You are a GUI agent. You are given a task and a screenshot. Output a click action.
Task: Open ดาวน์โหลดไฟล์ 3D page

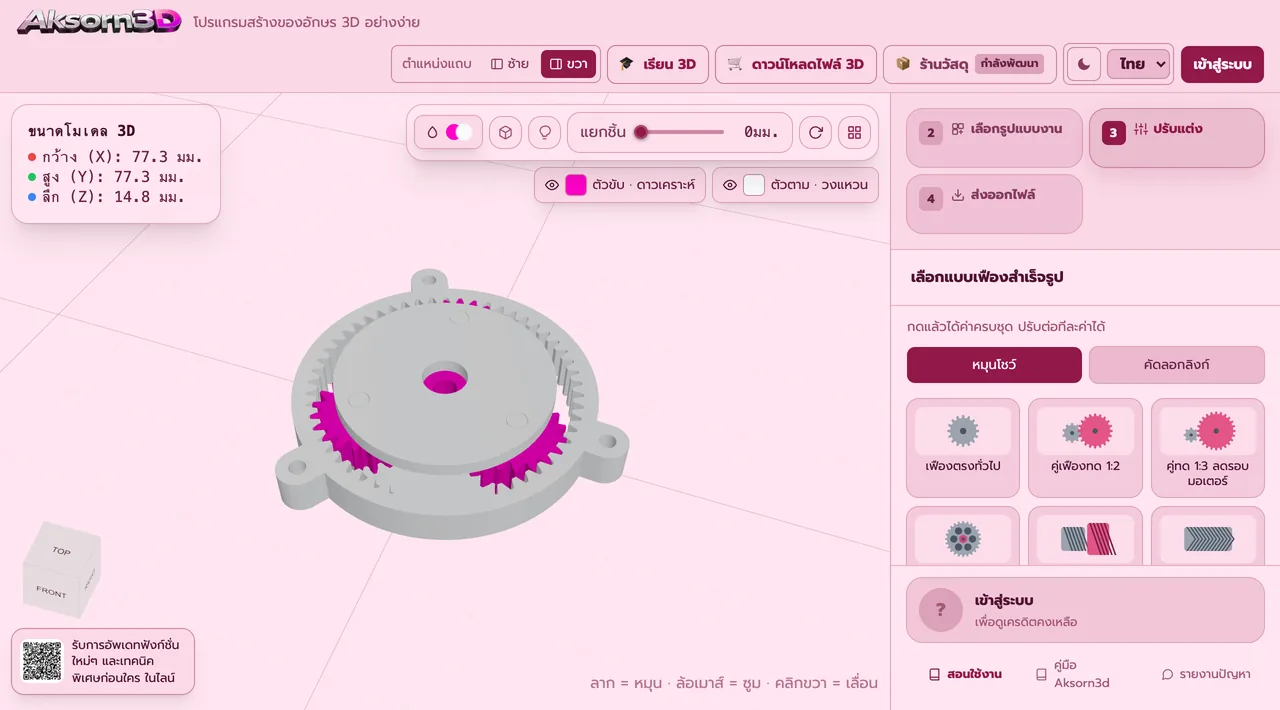coord(796,64)
